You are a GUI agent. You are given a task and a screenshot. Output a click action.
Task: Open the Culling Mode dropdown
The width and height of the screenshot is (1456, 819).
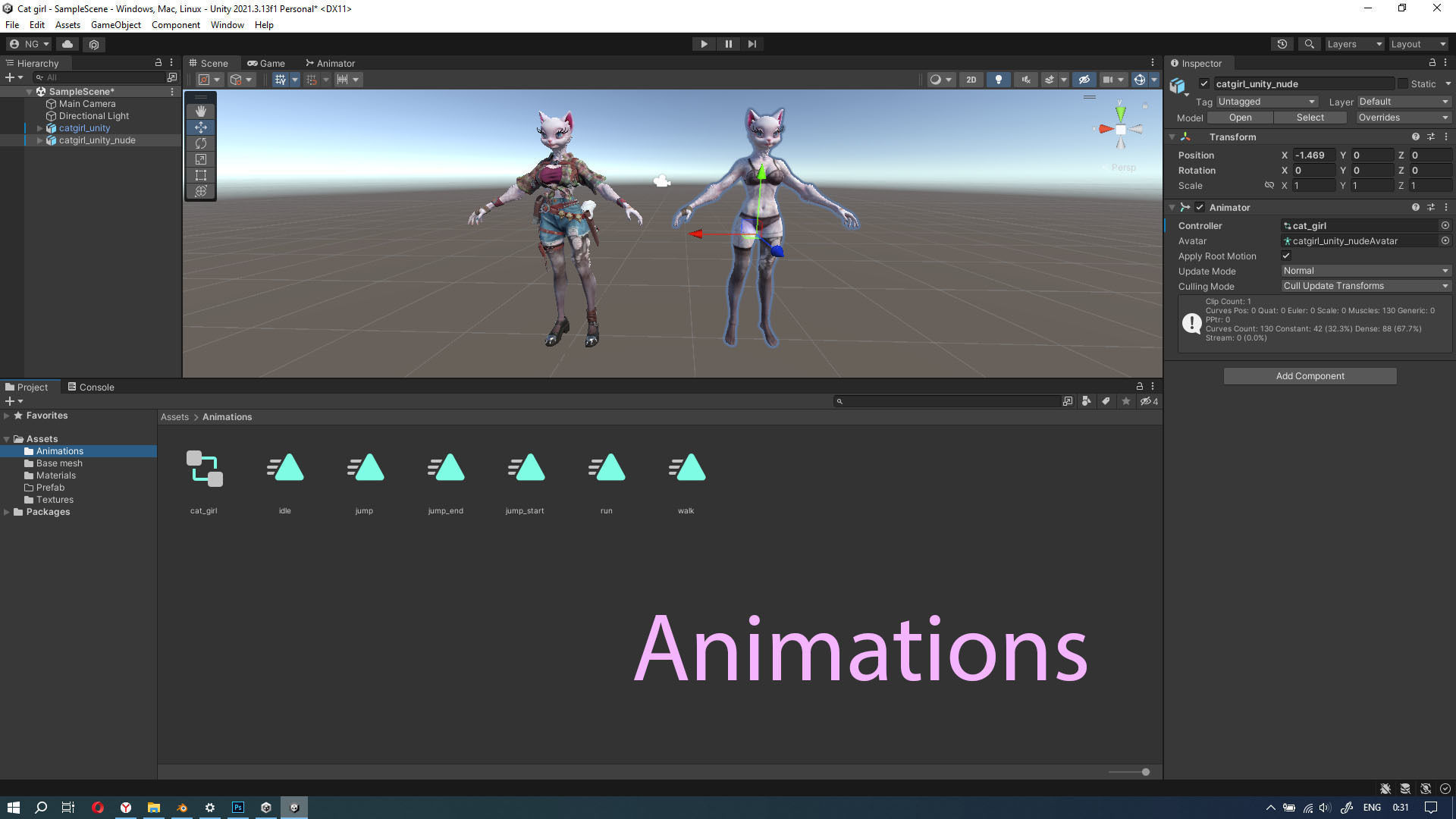[1365, 286]
